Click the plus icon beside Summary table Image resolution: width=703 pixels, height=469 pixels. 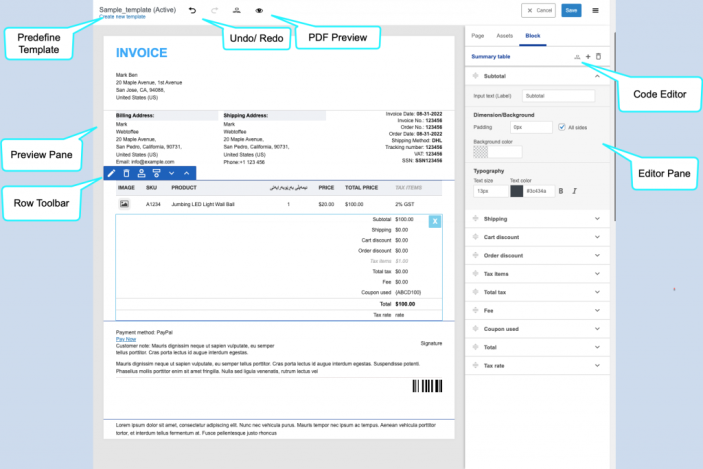coord(588,57)
